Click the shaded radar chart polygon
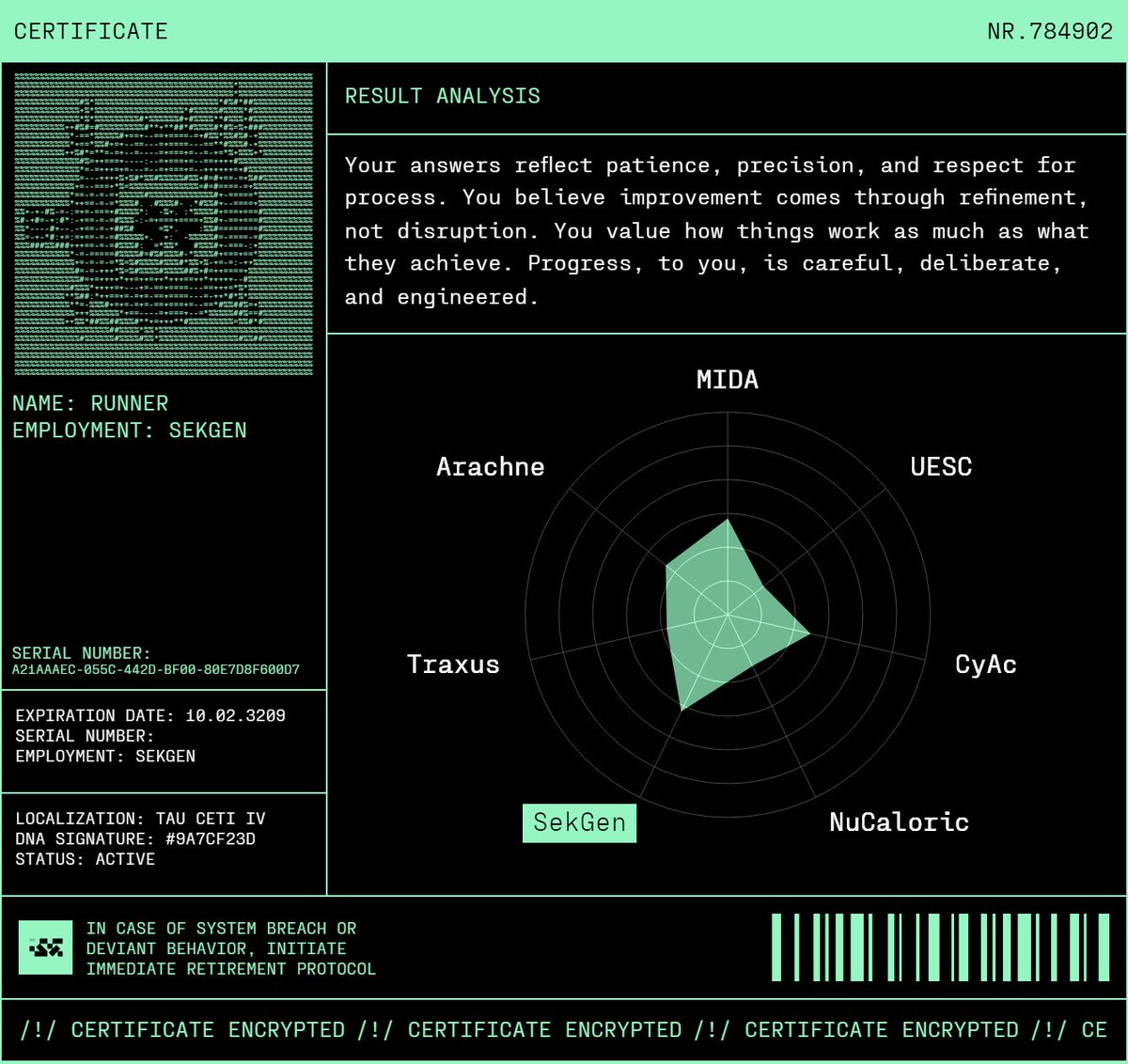 click(x=724, y=611)
